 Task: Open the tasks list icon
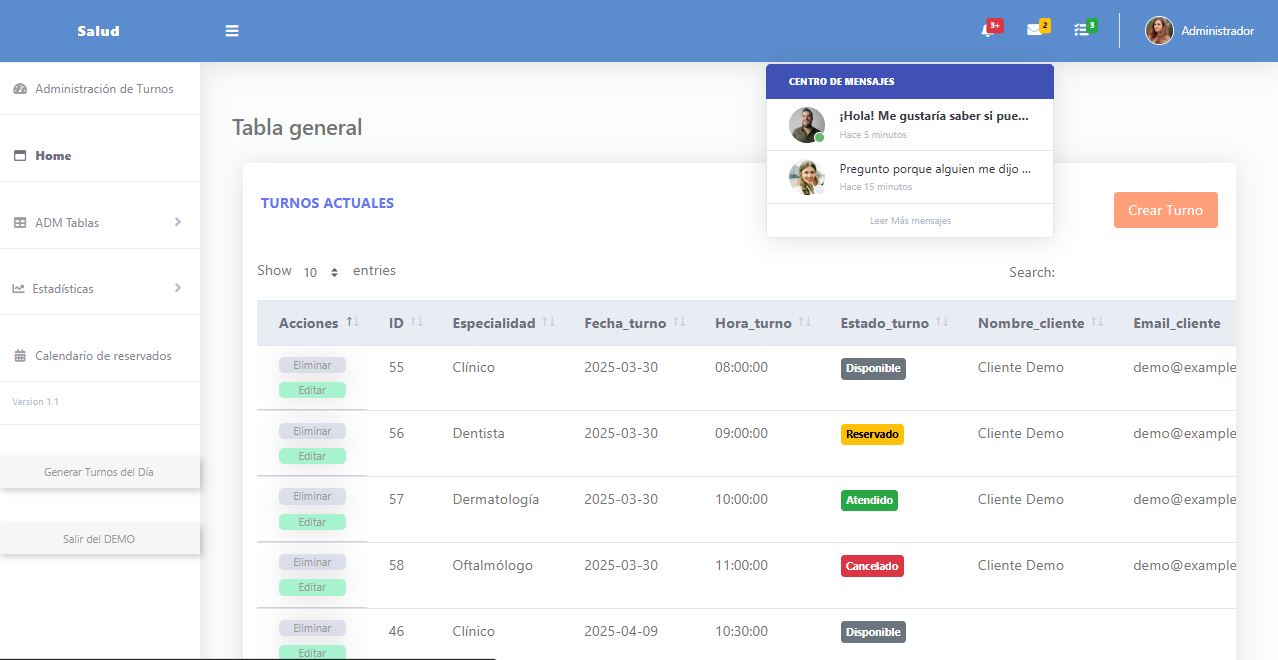click(1081, 30)
